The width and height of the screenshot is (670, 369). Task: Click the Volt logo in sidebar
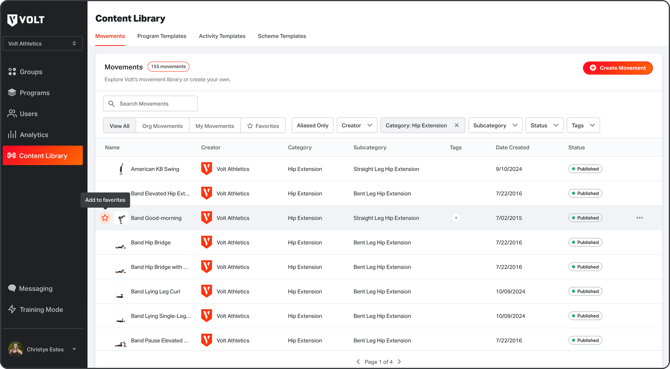[x=26, y=20]
